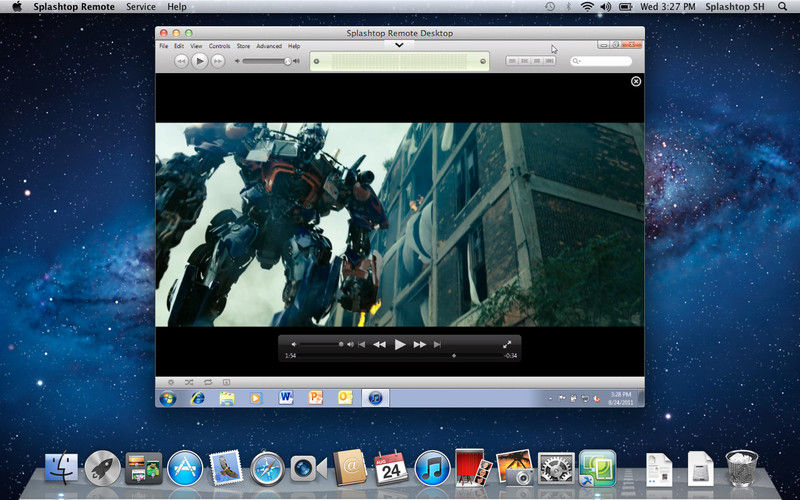This screenshot has width=800, height=500.
Task: Open PowerPoint from Windows taskbar
Action: point(316,398)
